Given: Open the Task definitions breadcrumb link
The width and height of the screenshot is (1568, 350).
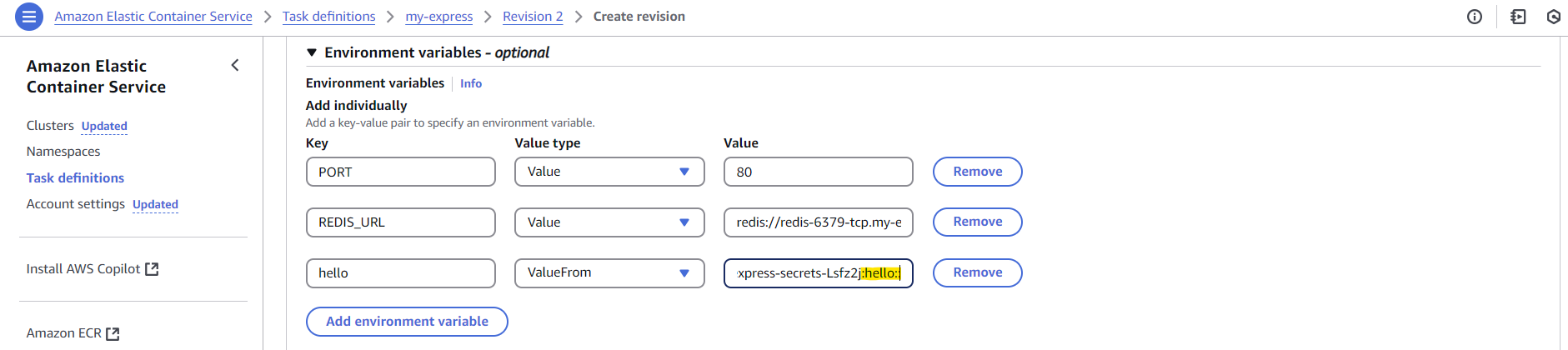Looking at the screenshot, I should click(x=328, y=17).
